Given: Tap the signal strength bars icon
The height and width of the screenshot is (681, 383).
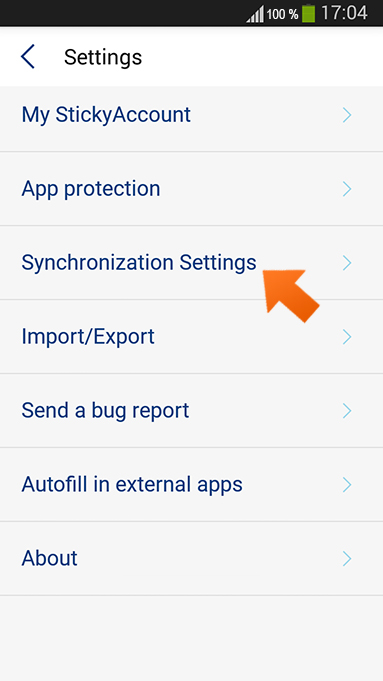Looking at the screenshot, I should 255,14.
